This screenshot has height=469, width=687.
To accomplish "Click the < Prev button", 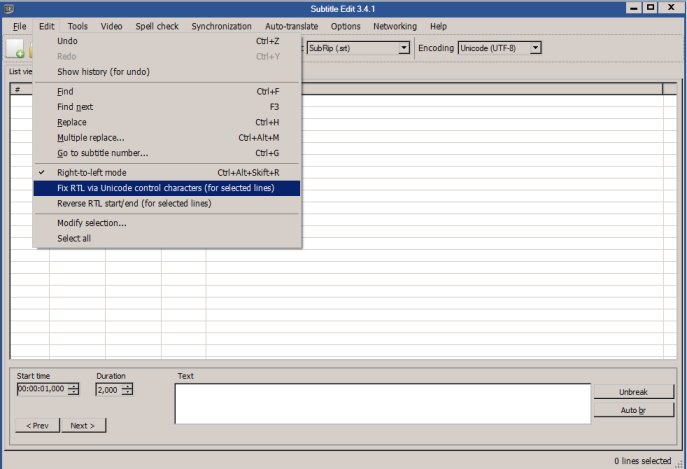I will click(37, 425).
